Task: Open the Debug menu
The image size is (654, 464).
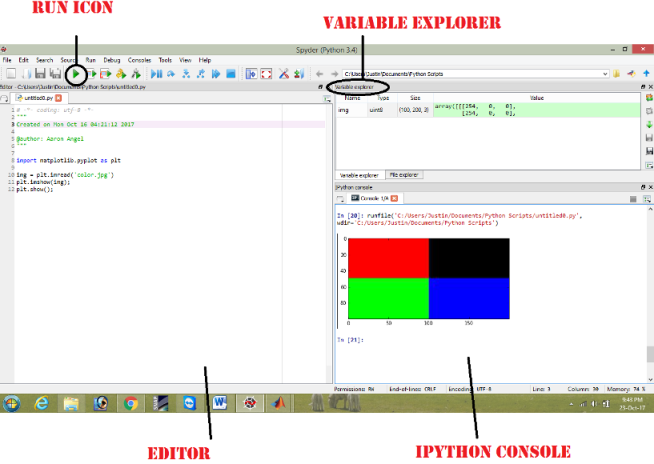Action: tap(112, 60)
